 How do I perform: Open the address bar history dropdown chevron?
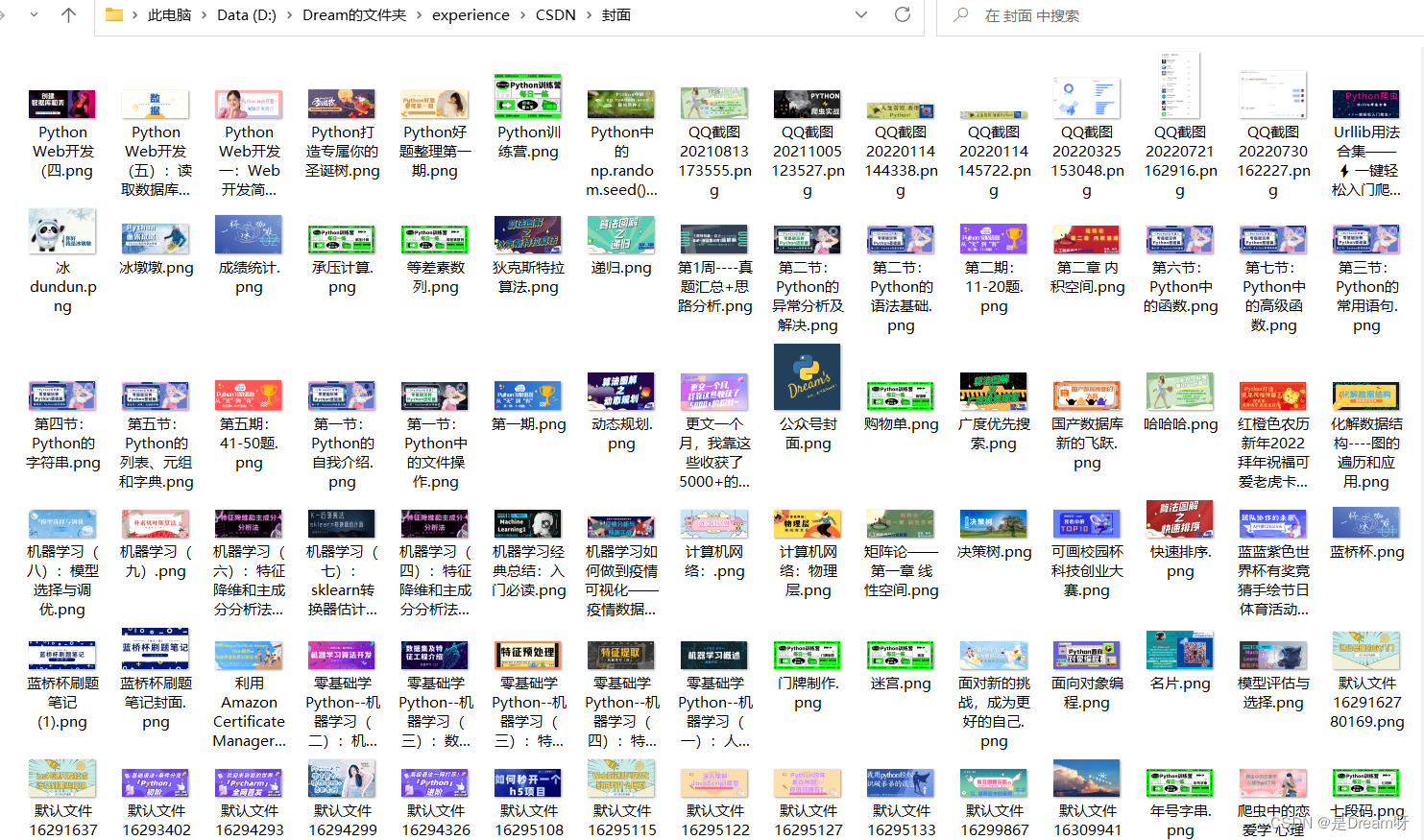861,16
